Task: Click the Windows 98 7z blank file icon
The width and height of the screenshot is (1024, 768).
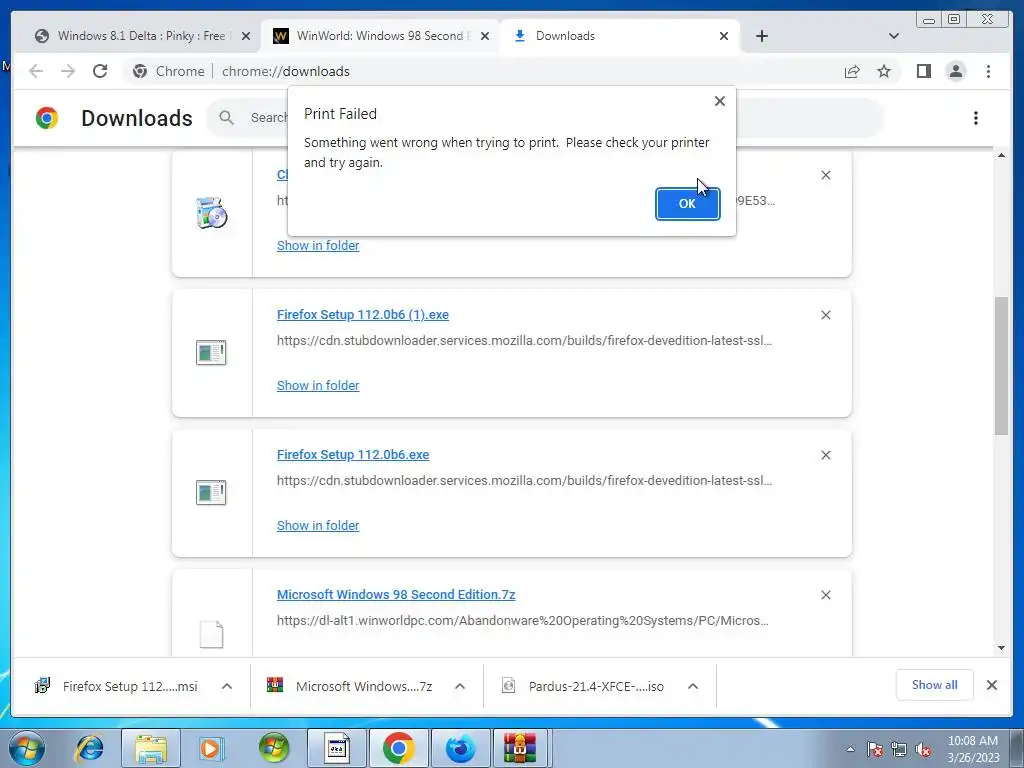Action: (x=211, y=633)
